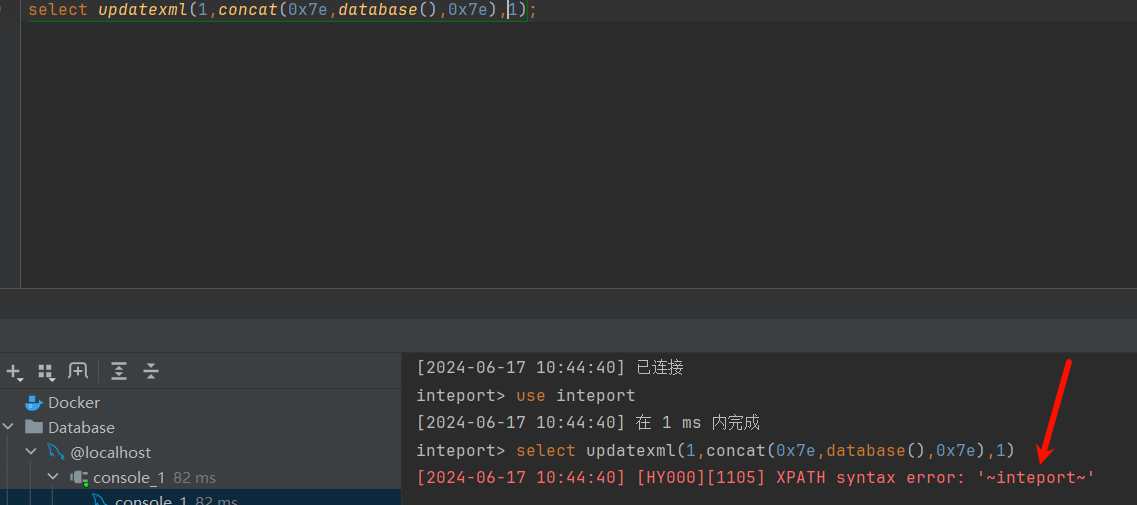
Task: Collapse the @localhost tree node
Action: pos(30,452)
